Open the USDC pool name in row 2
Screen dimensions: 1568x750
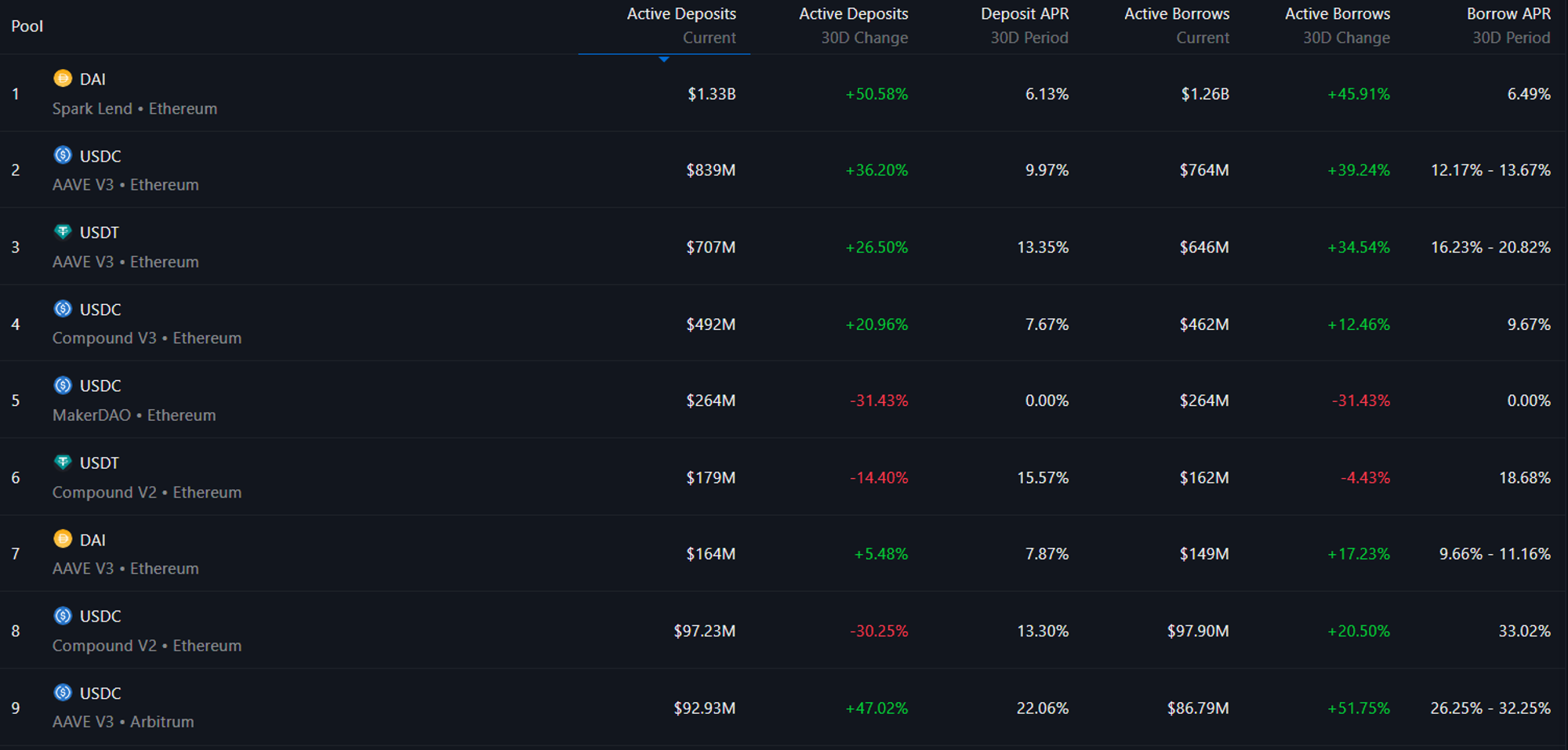pos(100,156)
